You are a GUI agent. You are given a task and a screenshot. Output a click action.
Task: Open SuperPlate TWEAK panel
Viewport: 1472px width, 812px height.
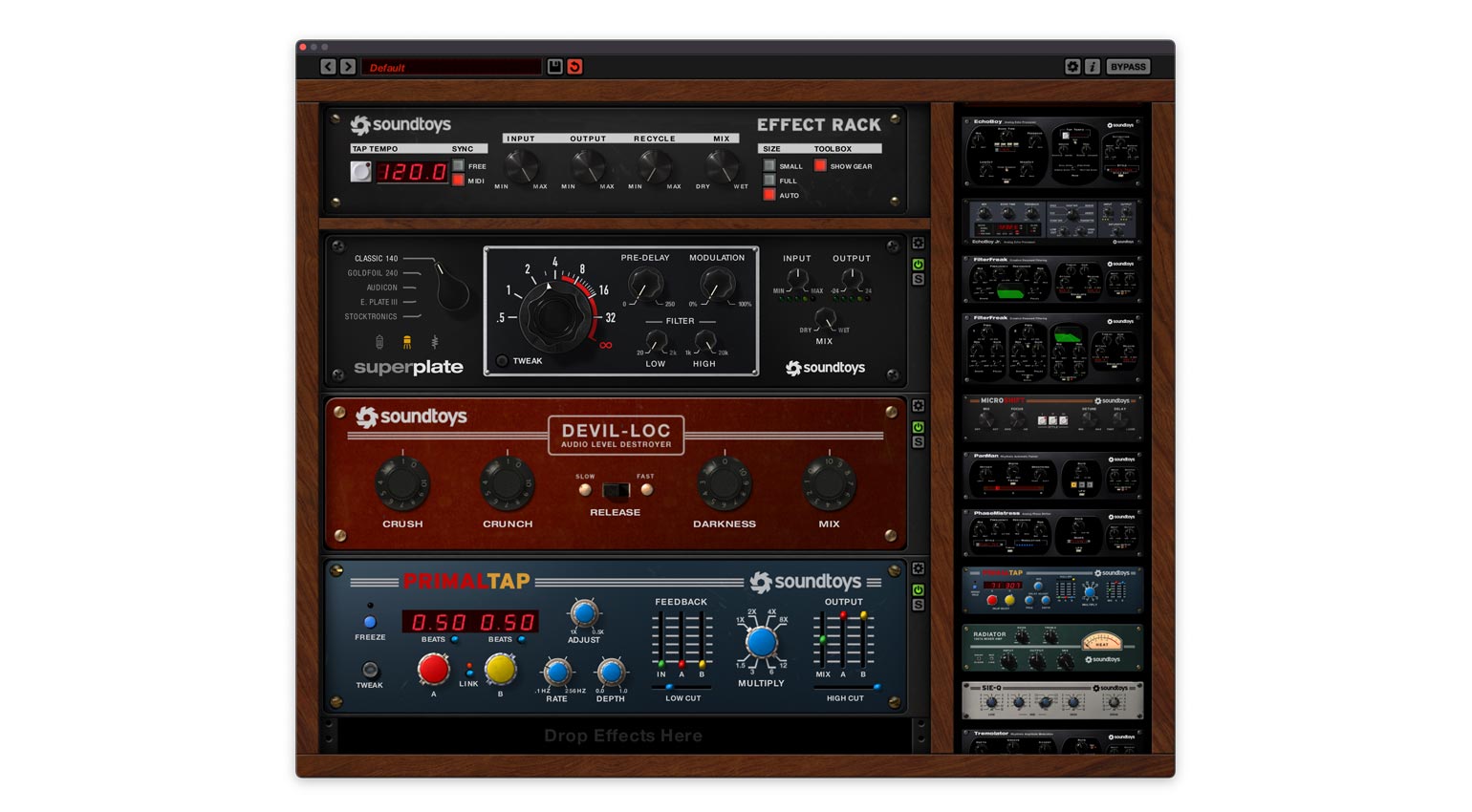[503, 361]
